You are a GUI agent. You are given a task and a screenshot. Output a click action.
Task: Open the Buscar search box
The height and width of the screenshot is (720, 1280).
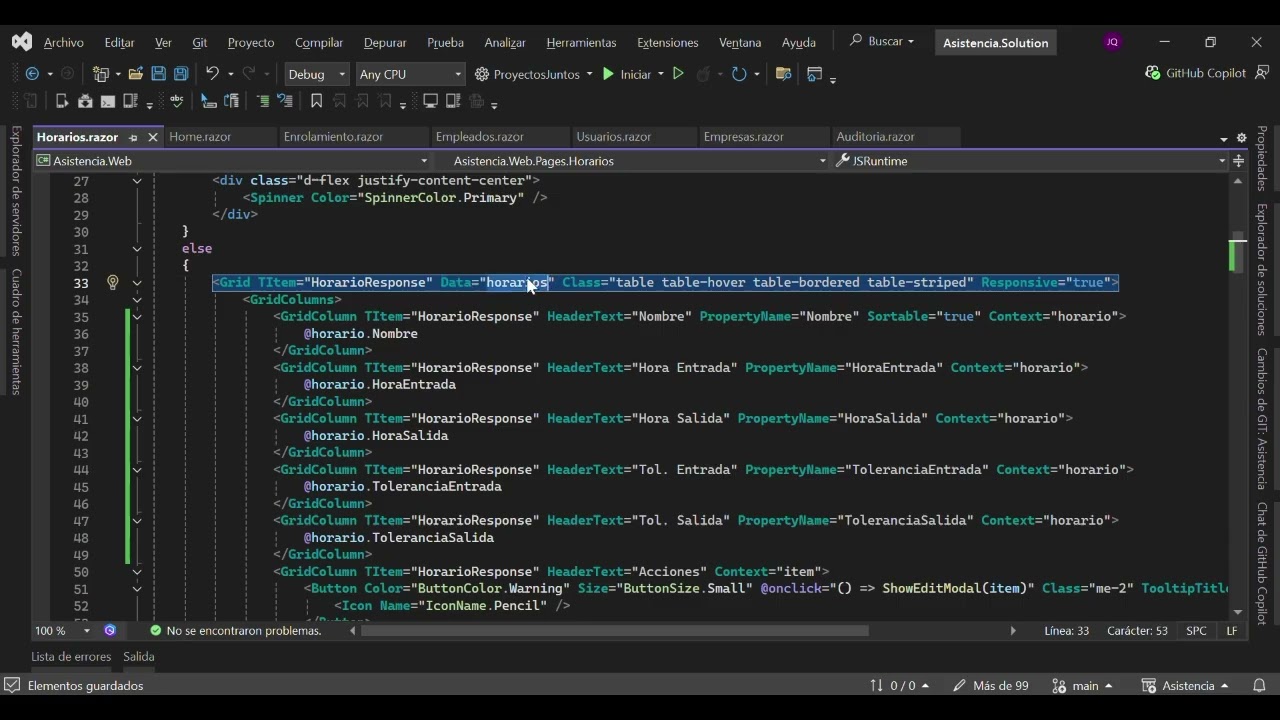881,42
